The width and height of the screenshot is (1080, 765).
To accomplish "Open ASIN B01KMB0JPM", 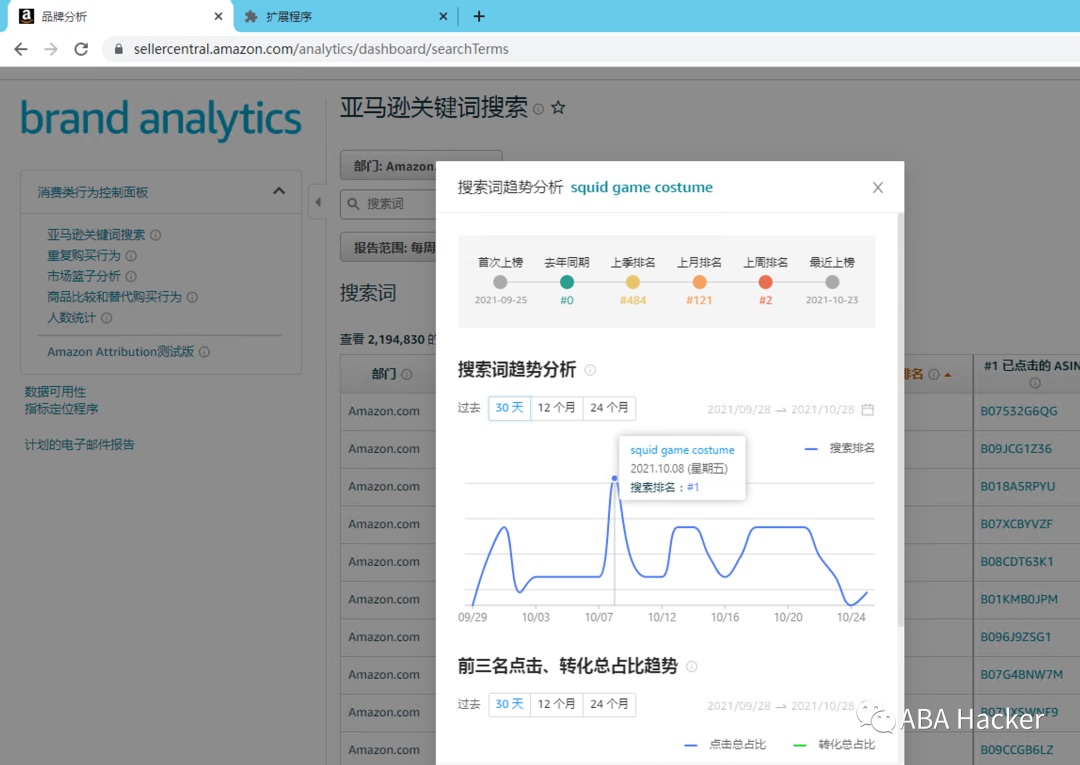I will coord(1019,599).
